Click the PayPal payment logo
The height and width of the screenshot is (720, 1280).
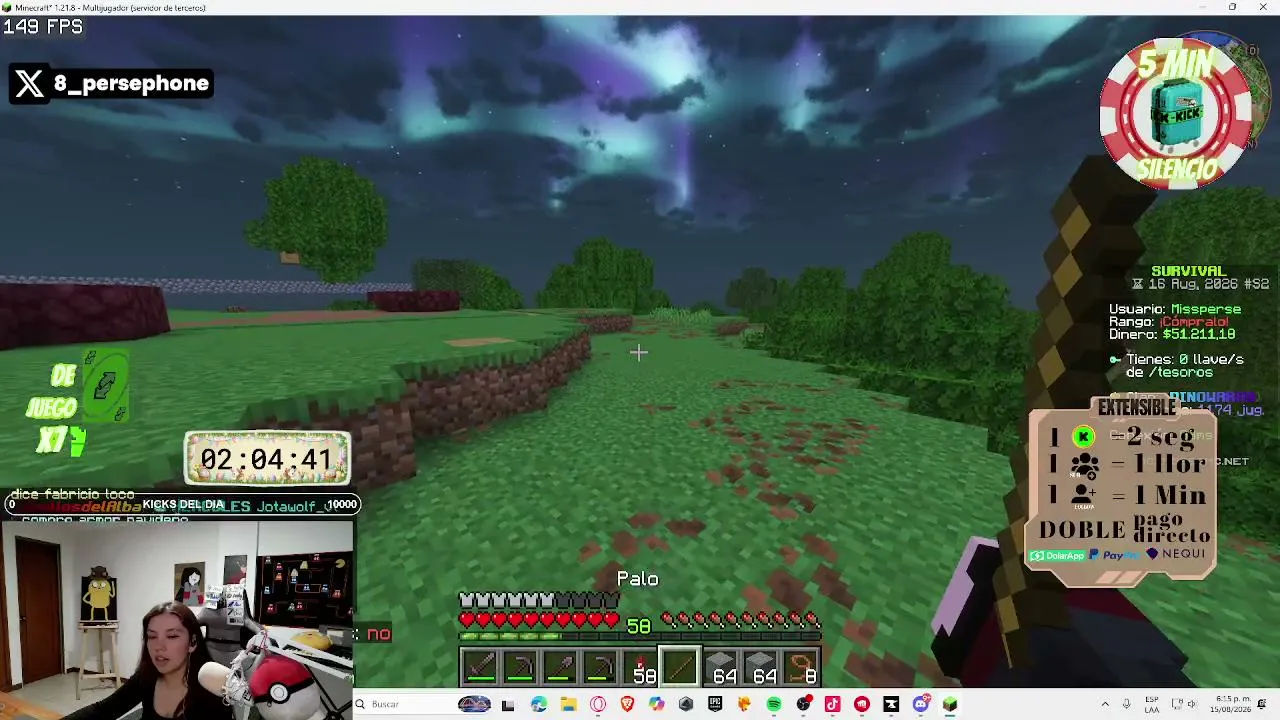(x=1115, y=555)
